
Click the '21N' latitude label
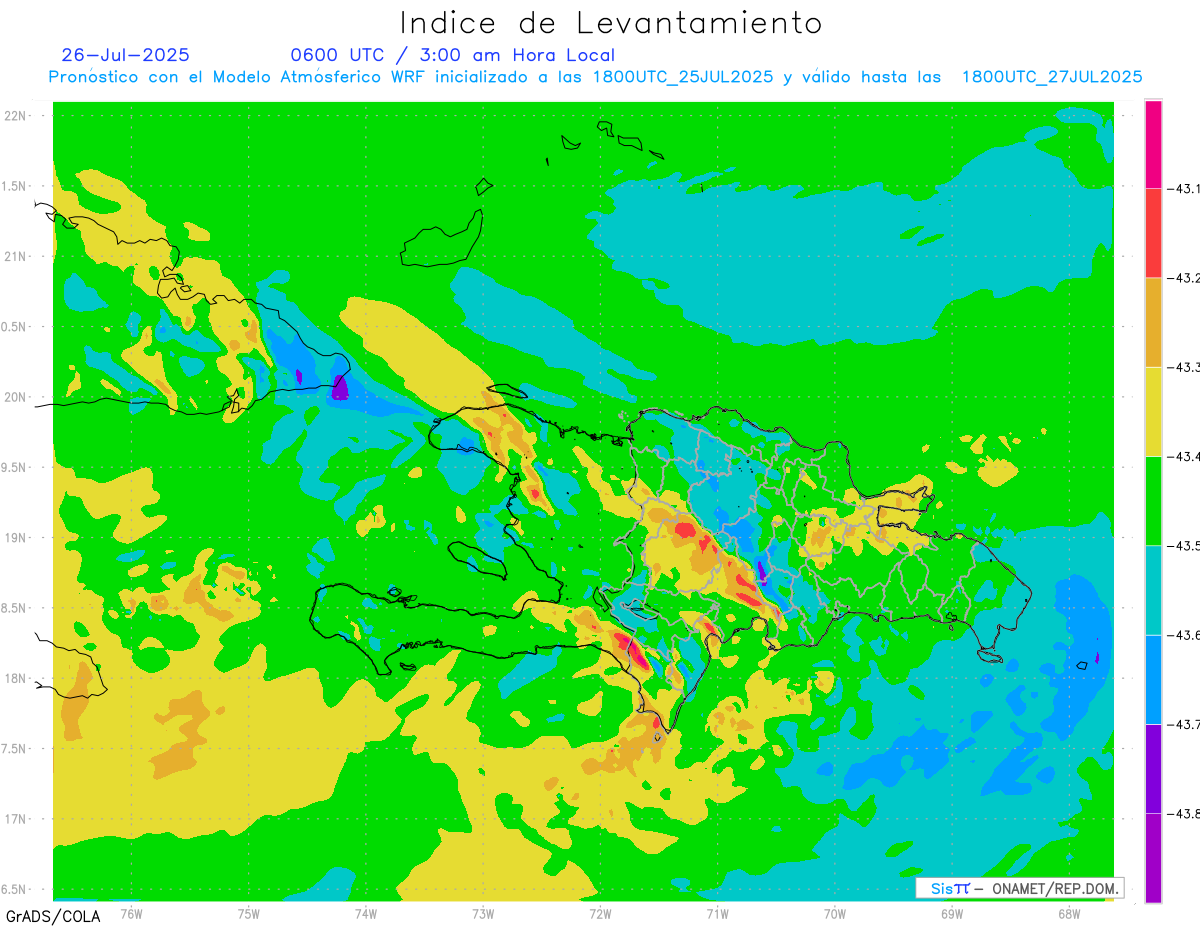point(17,257)
